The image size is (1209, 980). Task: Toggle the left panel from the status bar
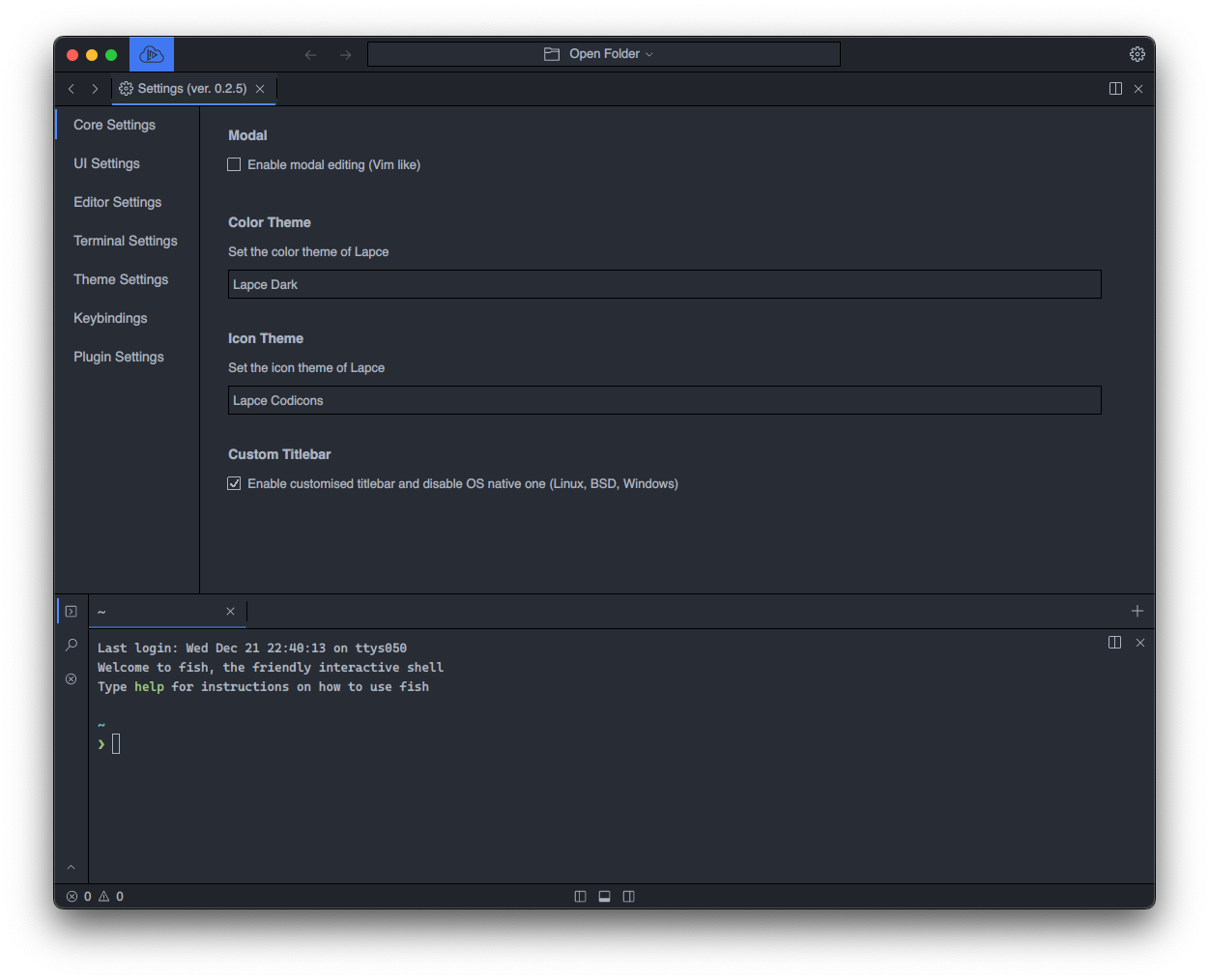pos(580,896)
